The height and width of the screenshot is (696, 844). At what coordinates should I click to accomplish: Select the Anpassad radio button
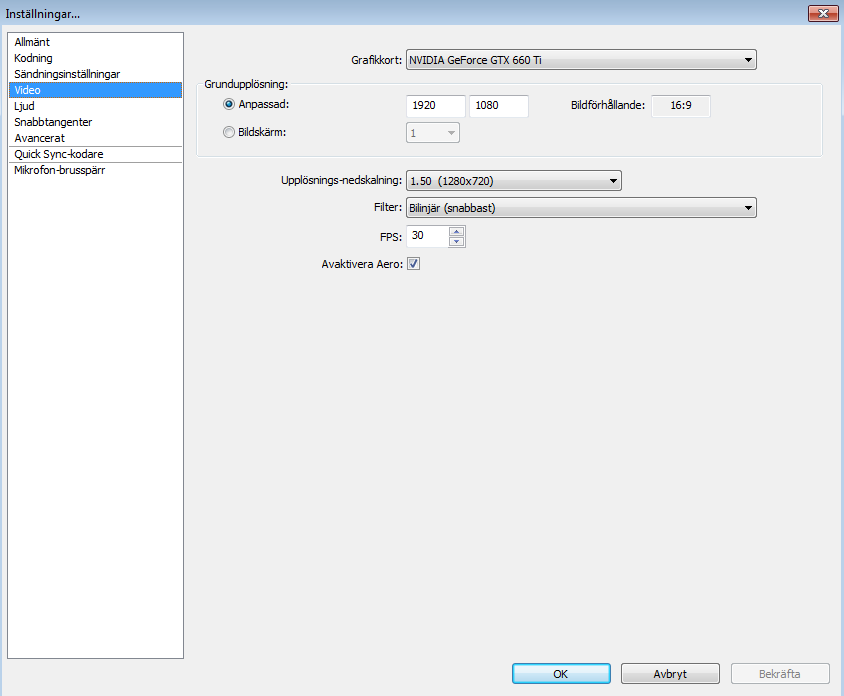pyautogui.click(x=229, y=104)
